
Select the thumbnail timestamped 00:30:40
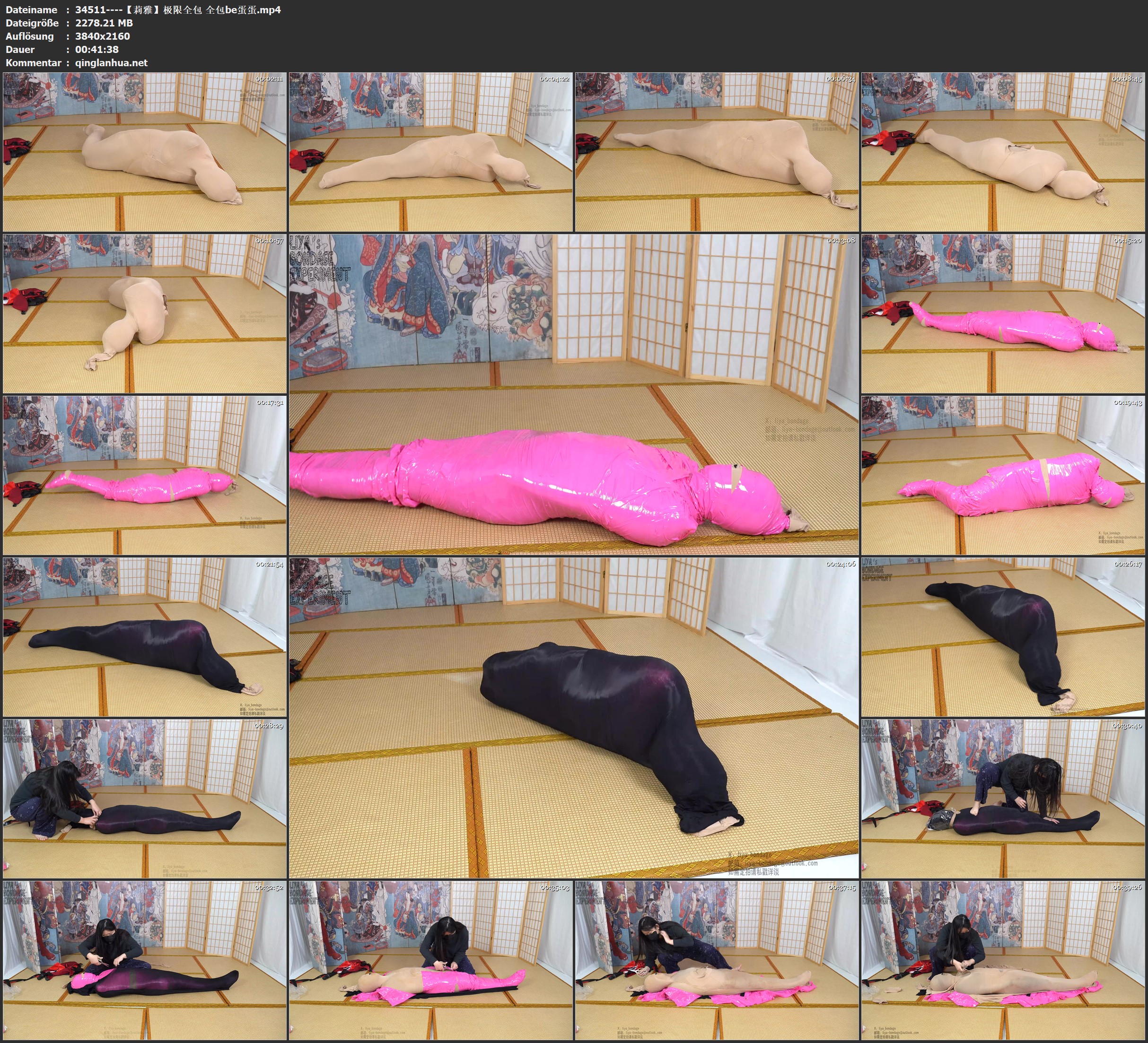[1003, 798]
